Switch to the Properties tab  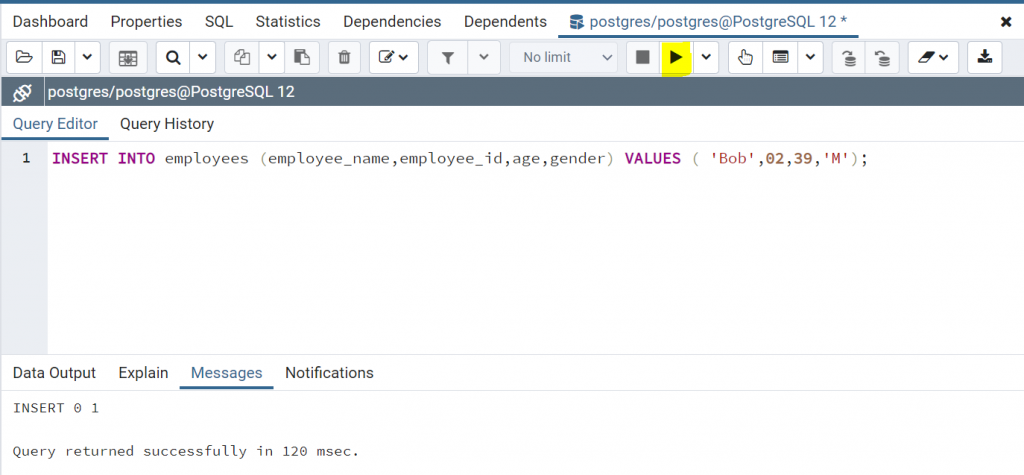[x=146, y=22]
